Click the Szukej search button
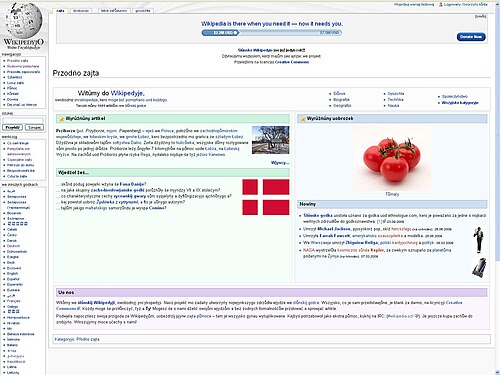Viewport: 500px width, 375px height. pos(34,127)
